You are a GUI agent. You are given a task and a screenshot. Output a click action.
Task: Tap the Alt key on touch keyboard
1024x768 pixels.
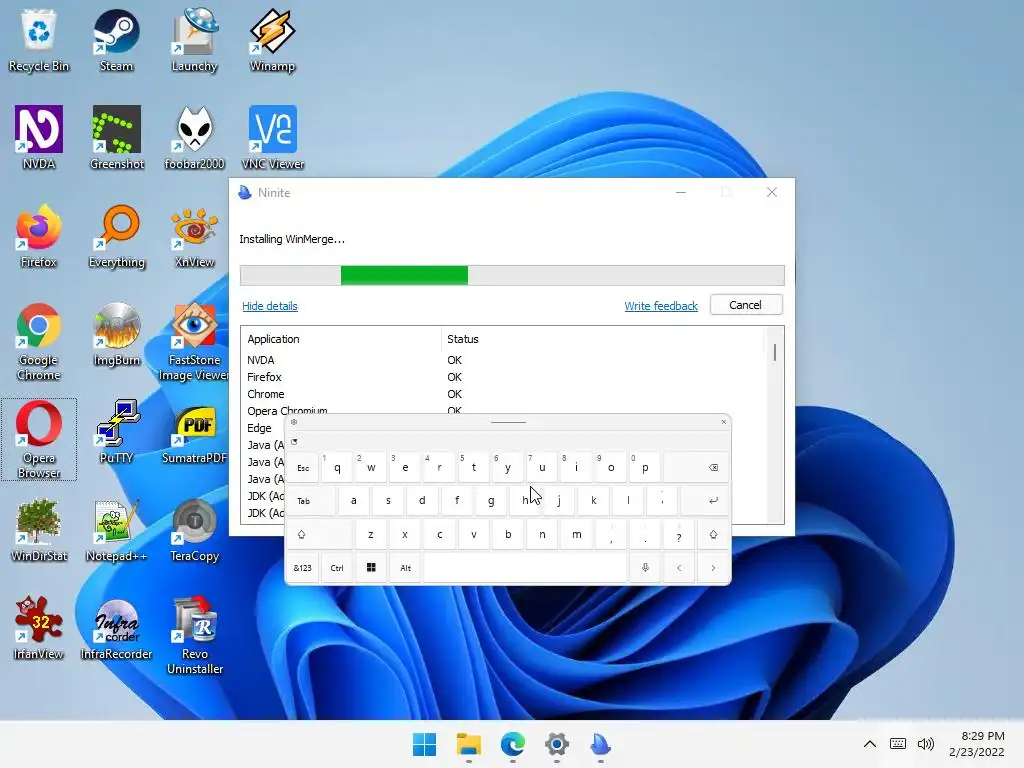pos(406,568)
